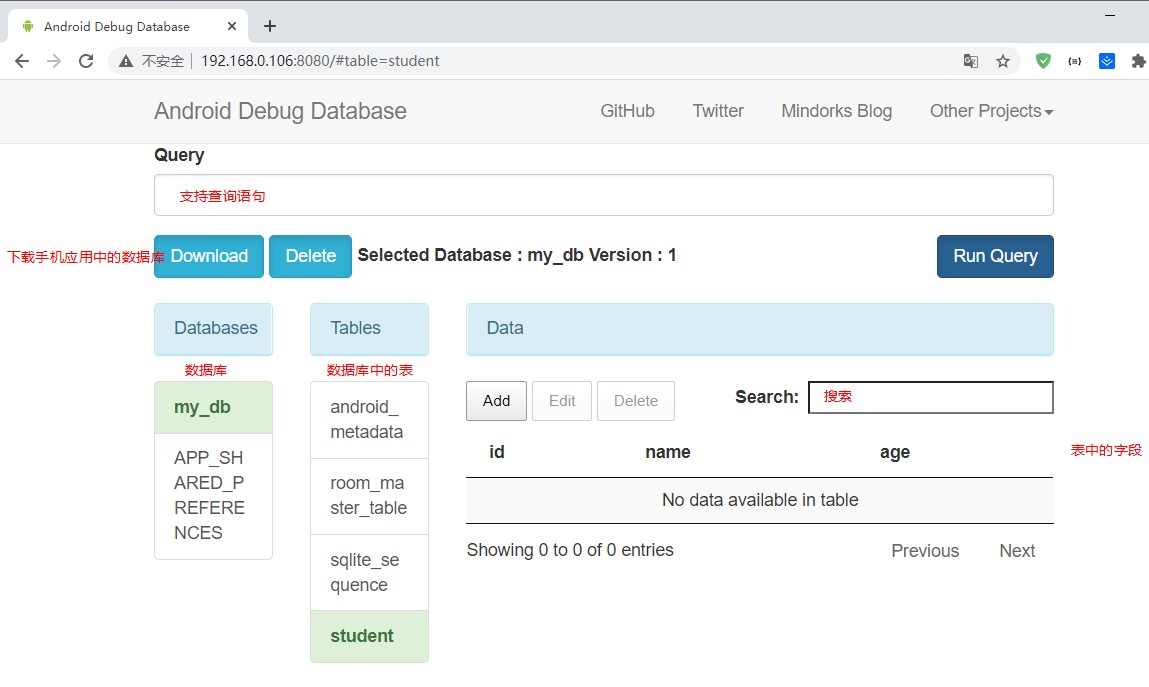Select the android_metadata table
This screenshot has width=1149, height=687.
[x=369, y=420]
